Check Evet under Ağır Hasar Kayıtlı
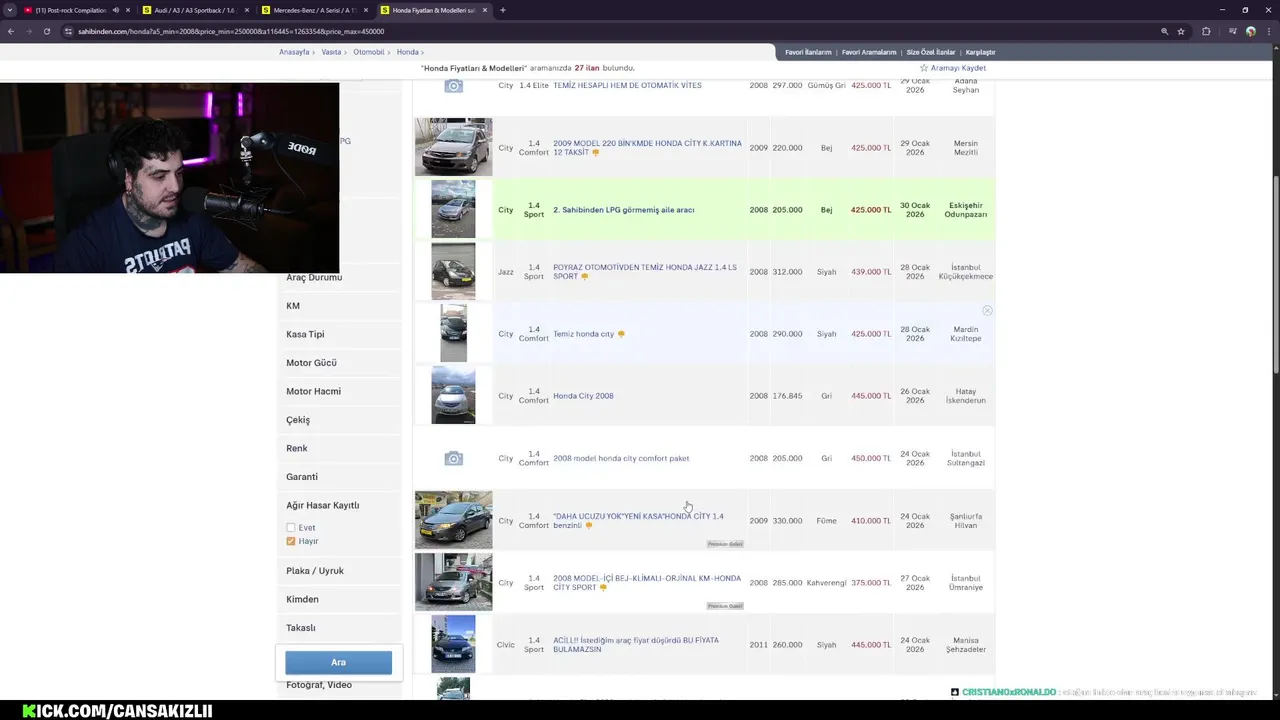Image resolution: width=1280 pixels, height=720 pixels. pyautogui.click(x=291, y=528)
